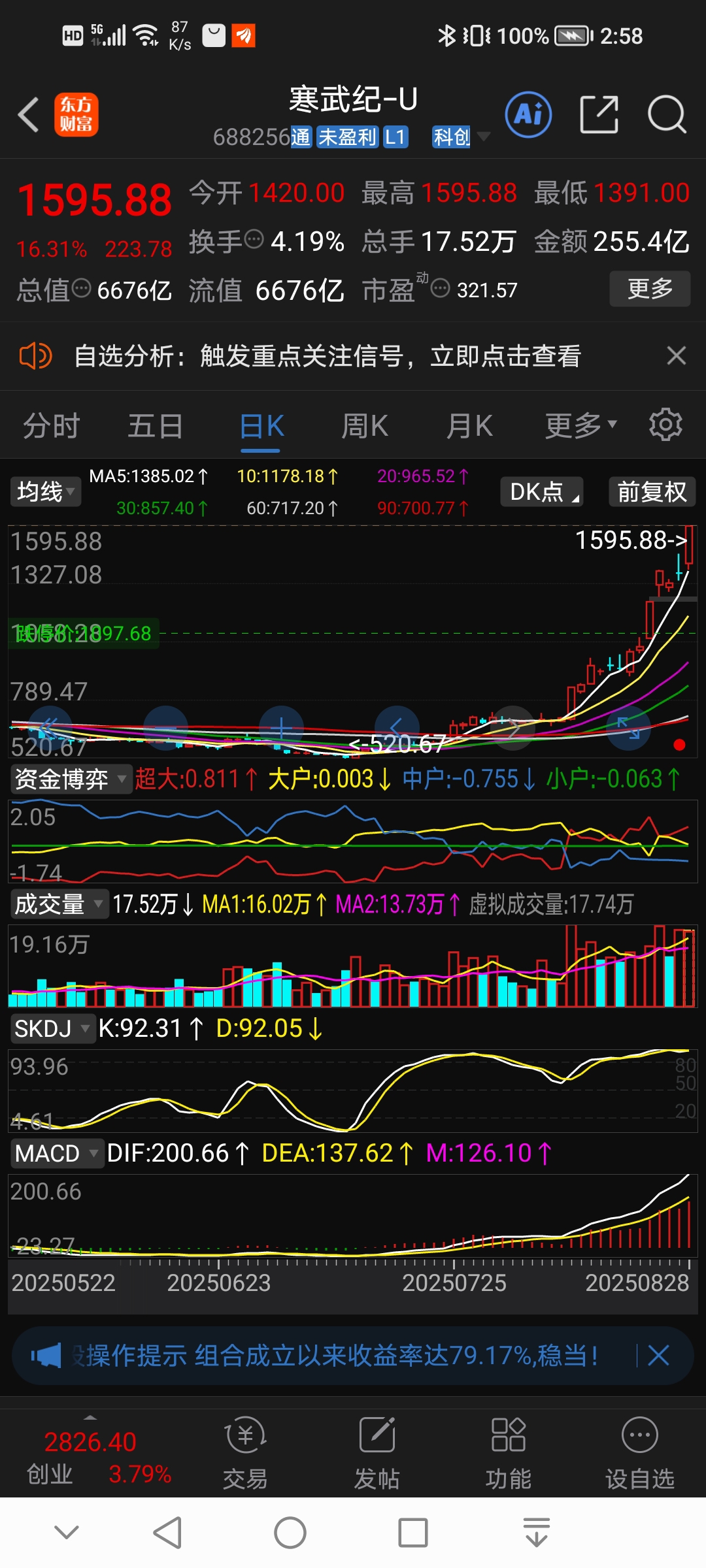706x1568 pixels.
Task: Tap the 1595.88-> high price marker
Action: 631,540
